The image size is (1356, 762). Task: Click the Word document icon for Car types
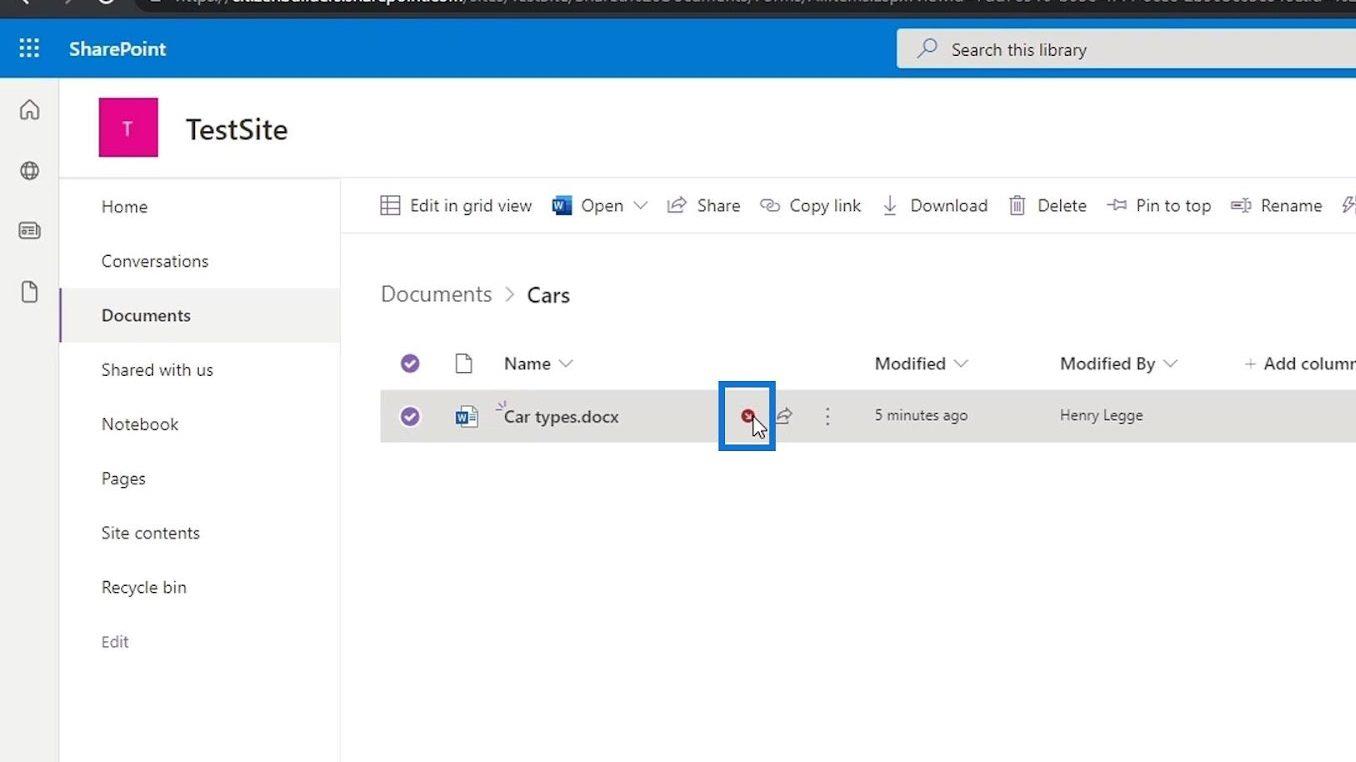click(466, 416)
